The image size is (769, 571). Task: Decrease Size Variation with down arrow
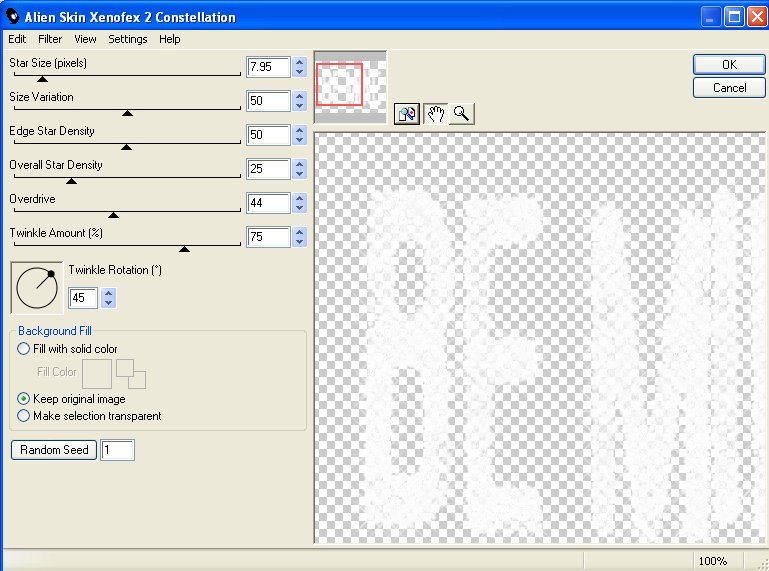tap(300, 106)
